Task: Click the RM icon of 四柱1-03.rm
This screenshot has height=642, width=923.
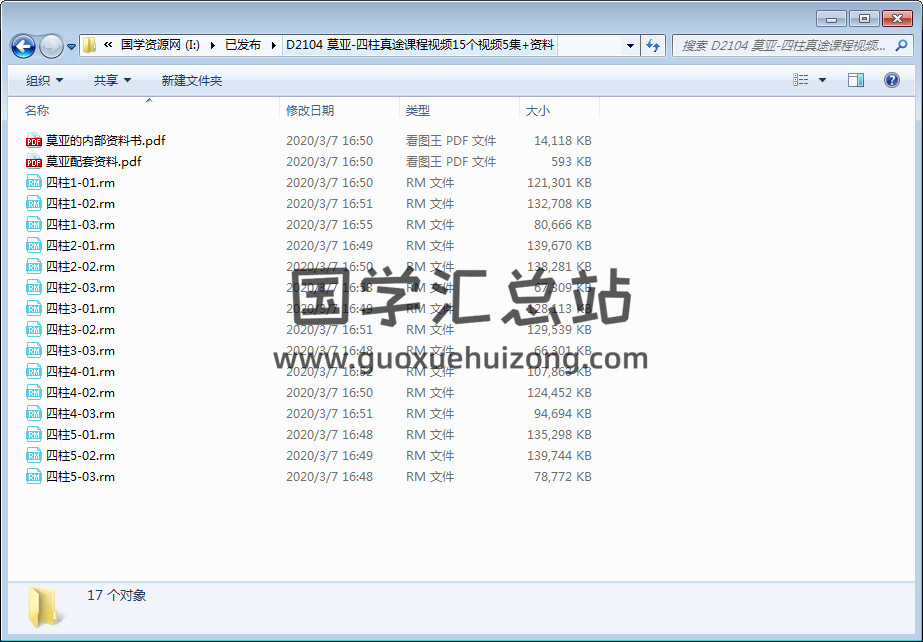Action: click(34, 225)
